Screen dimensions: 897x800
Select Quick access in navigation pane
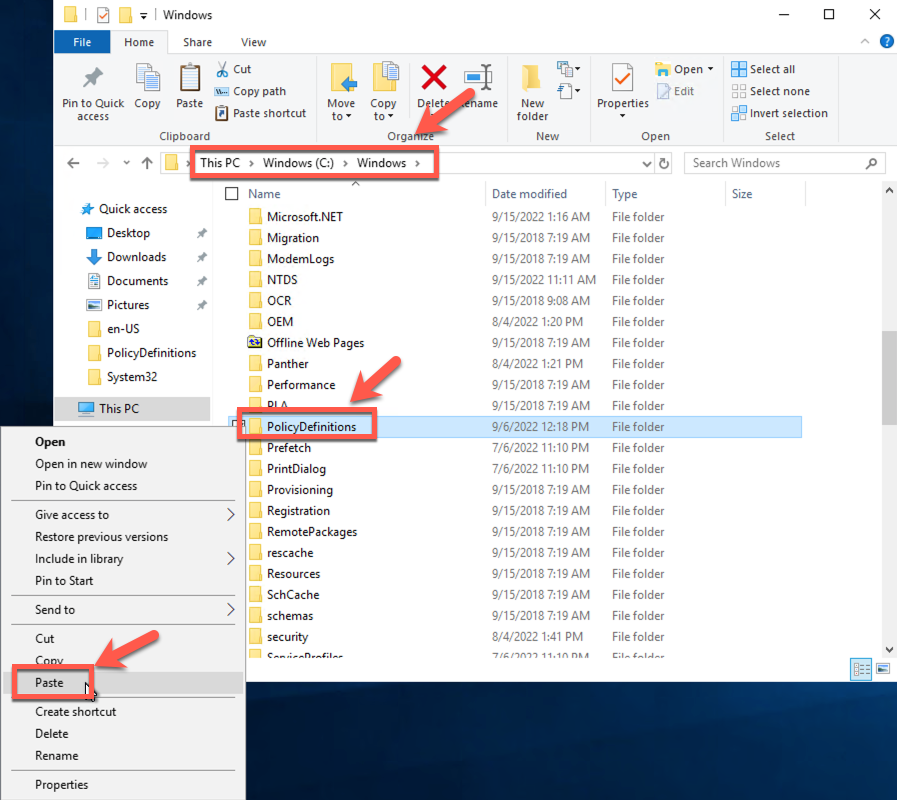coord(133,209)
